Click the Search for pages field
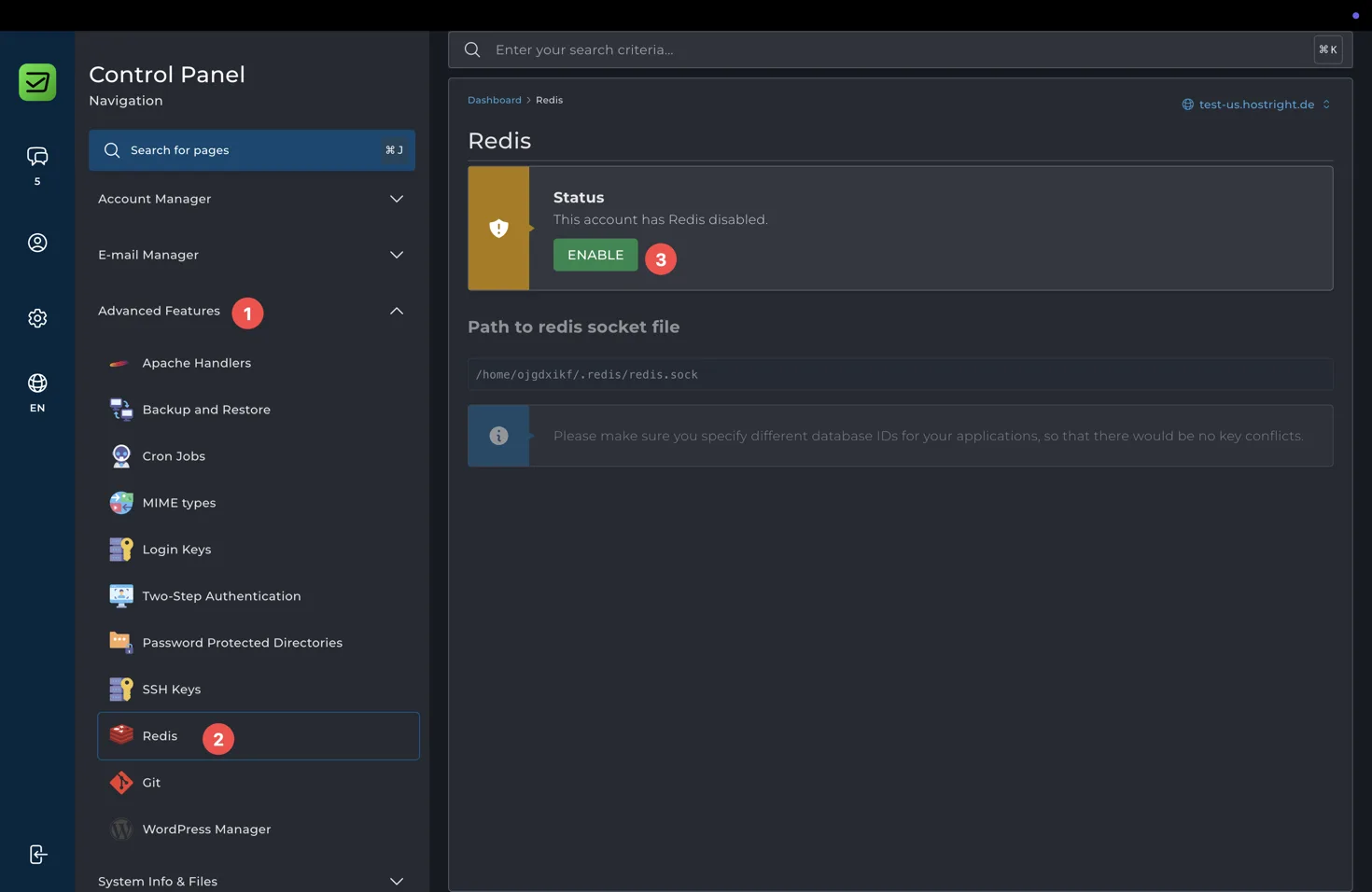 click(x=252, y=150)
